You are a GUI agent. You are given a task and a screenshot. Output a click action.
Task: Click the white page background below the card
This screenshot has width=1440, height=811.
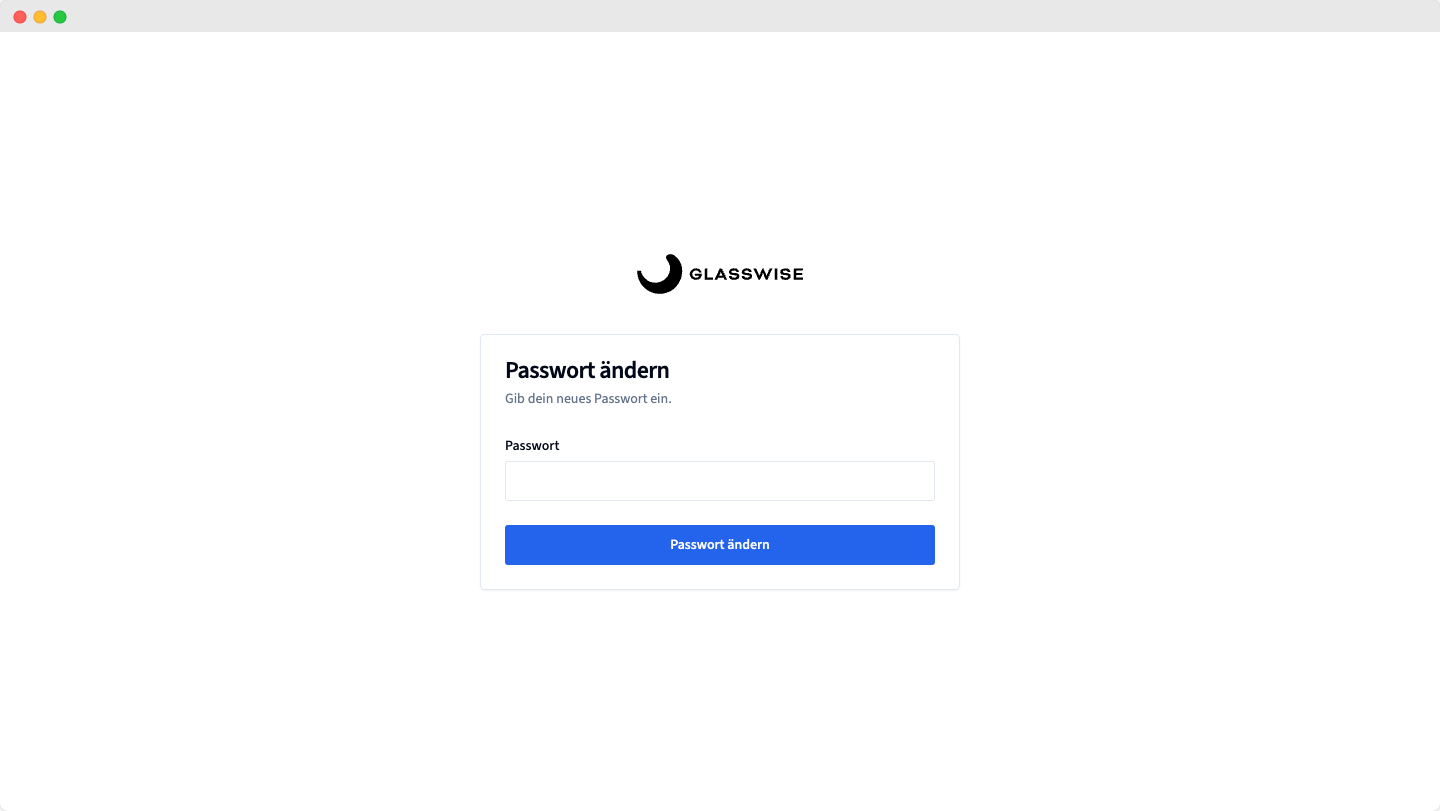(720, 700)
